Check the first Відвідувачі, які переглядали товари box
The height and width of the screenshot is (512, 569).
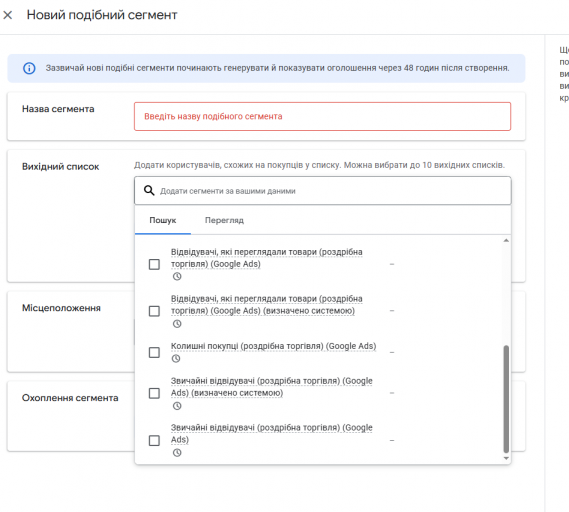[154, 264]
